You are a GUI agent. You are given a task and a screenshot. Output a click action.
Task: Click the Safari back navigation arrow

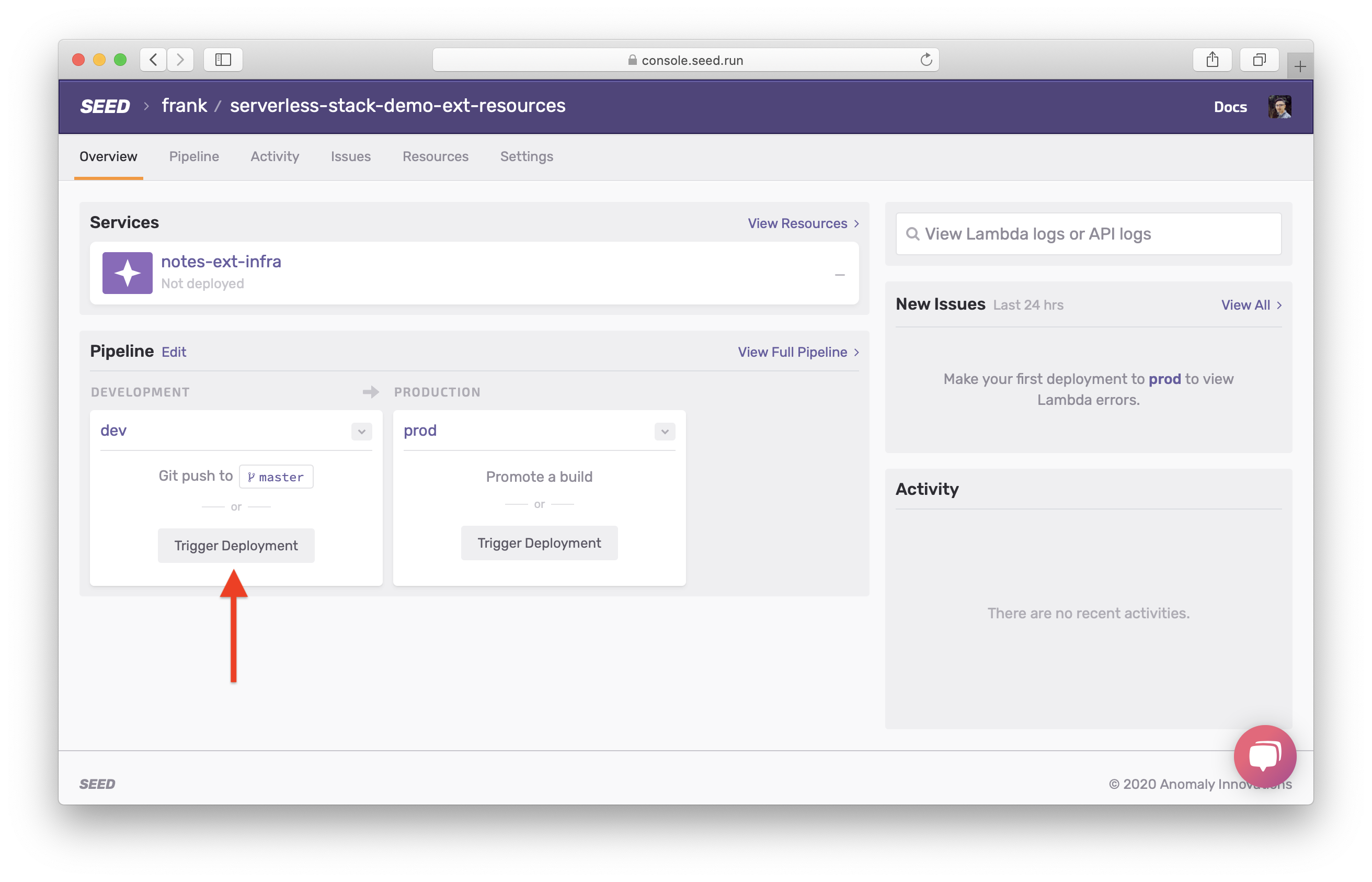click(153, 60)
